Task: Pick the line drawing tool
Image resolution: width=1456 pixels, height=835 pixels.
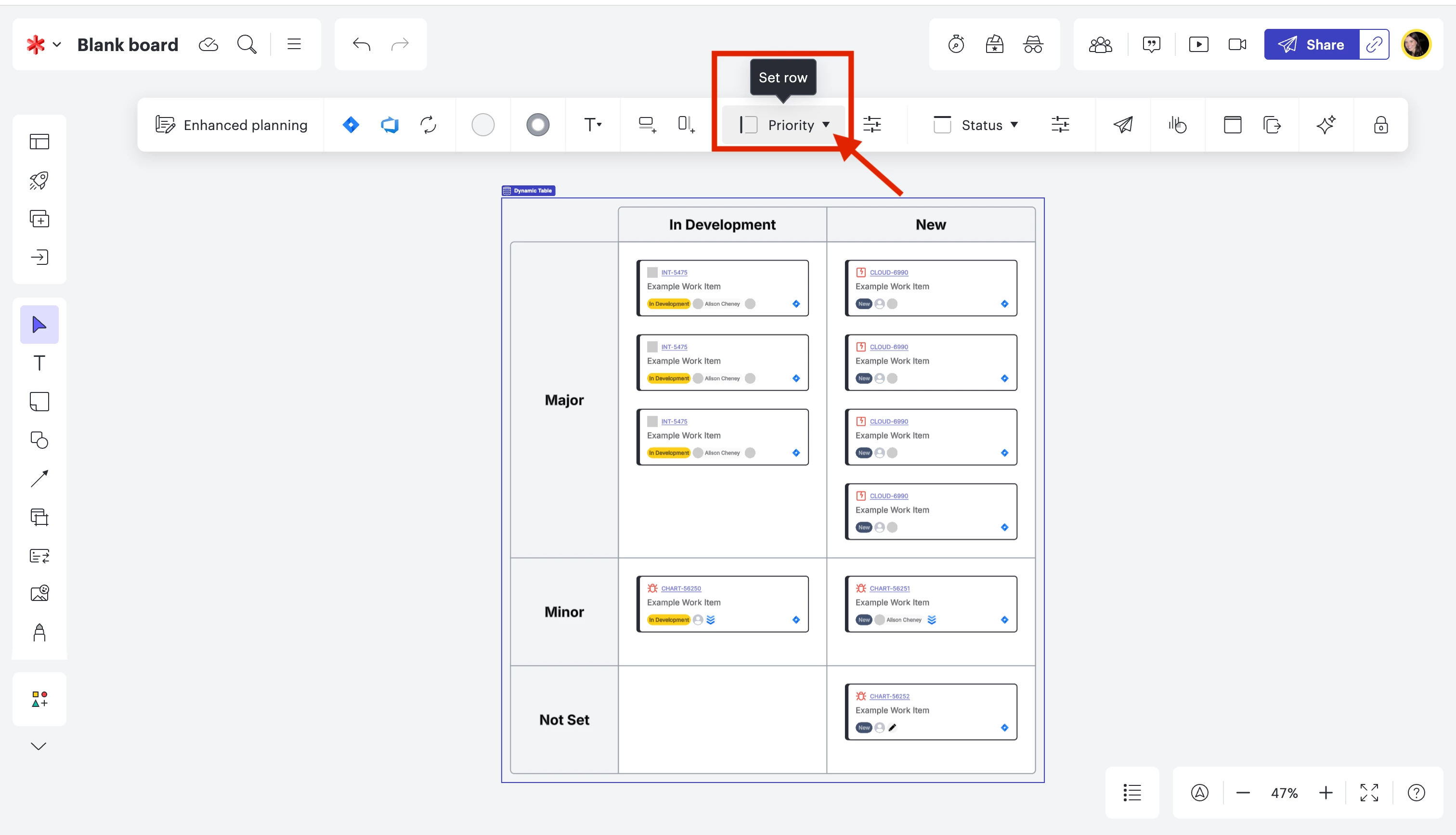Action: click(x=39, y=478)
